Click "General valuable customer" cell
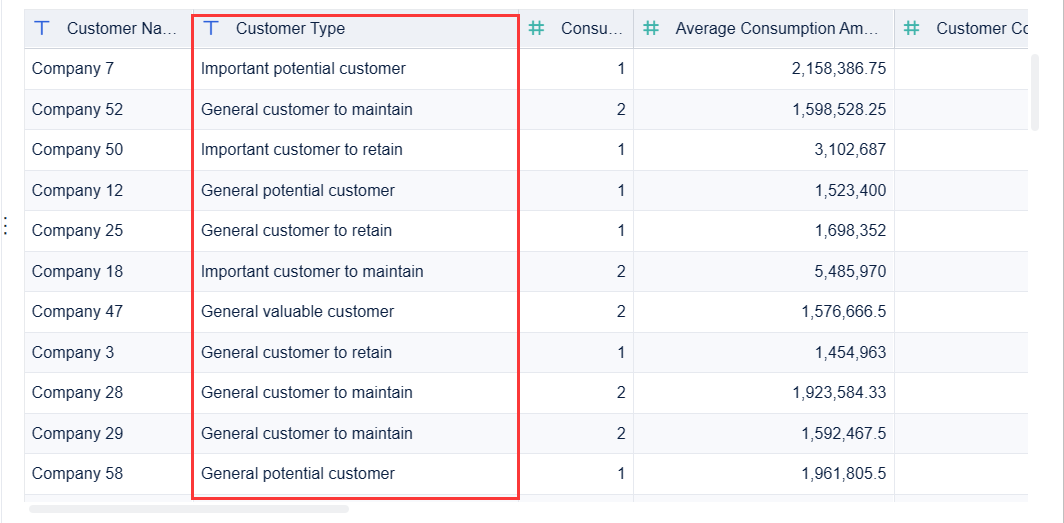Screen dimensions: 1064x523 click(297, 312)
